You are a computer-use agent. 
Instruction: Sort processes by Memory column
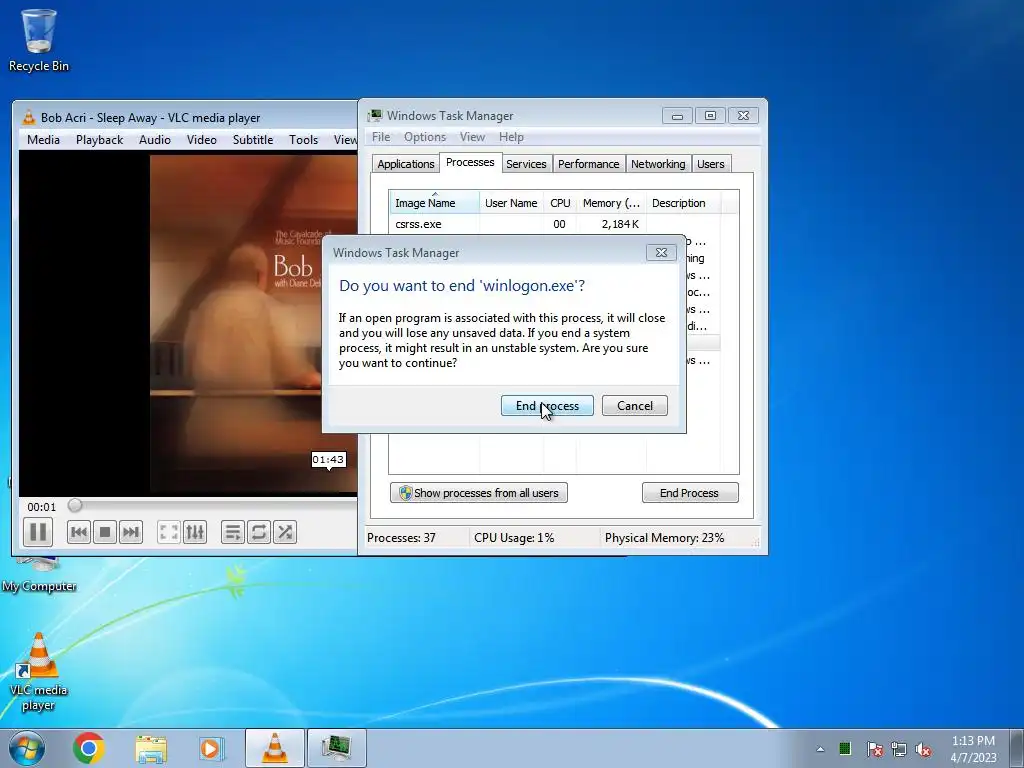tap(611, 203)
